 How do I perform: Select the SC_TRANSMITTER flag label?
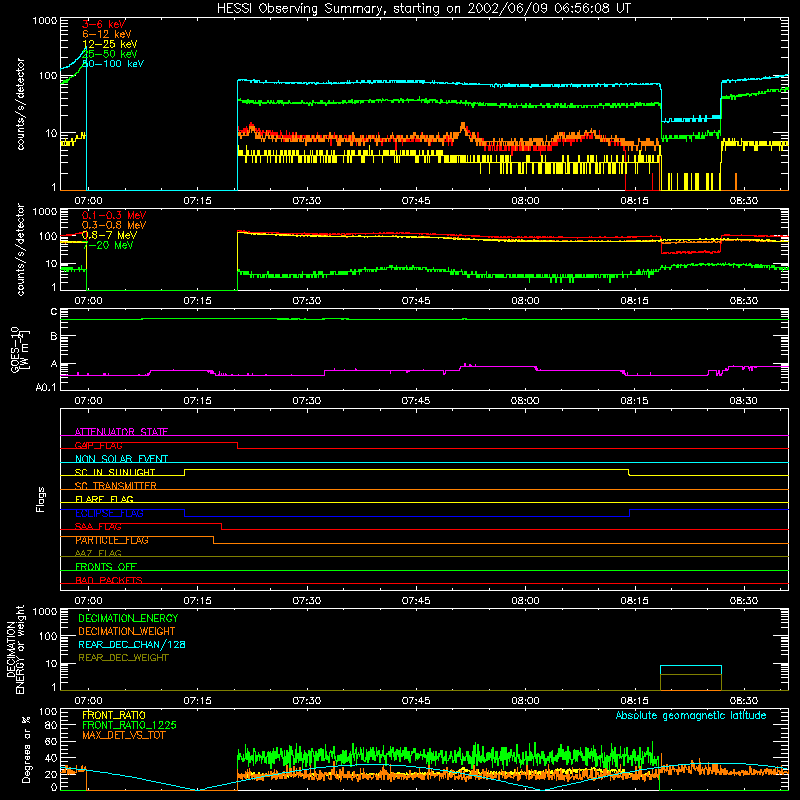click(115, 486)
